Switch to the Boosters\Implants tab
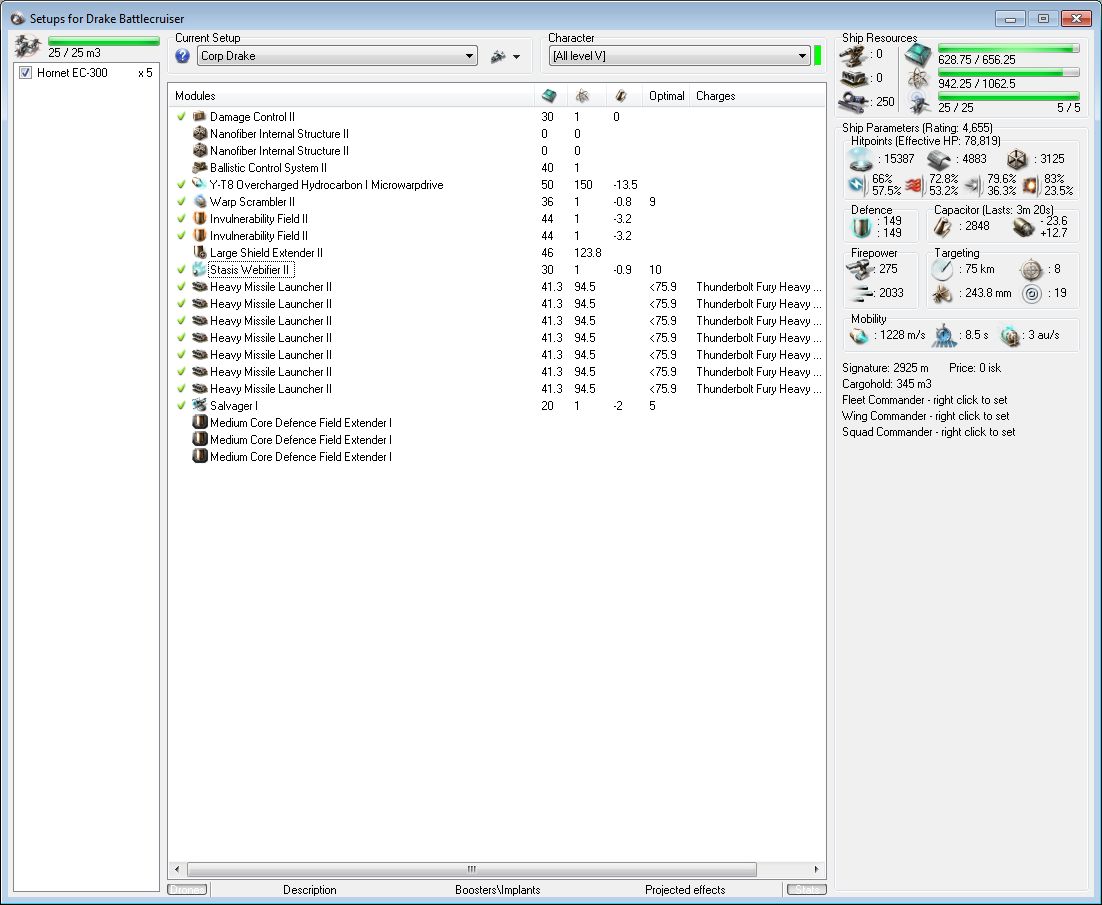 [x=497, y=890]
